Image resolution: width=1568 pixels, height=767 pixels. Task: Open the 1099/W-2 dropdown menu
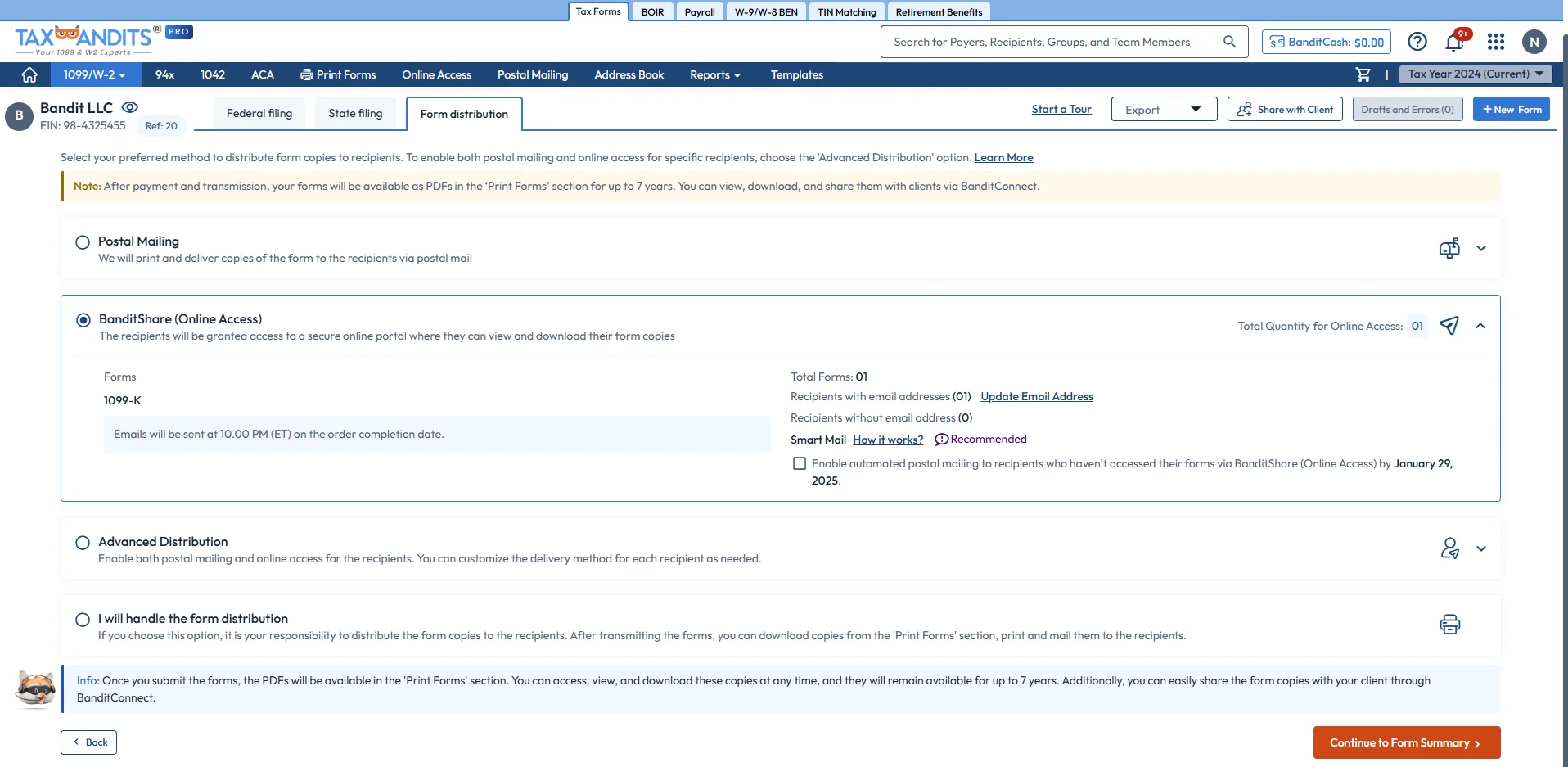94,74
